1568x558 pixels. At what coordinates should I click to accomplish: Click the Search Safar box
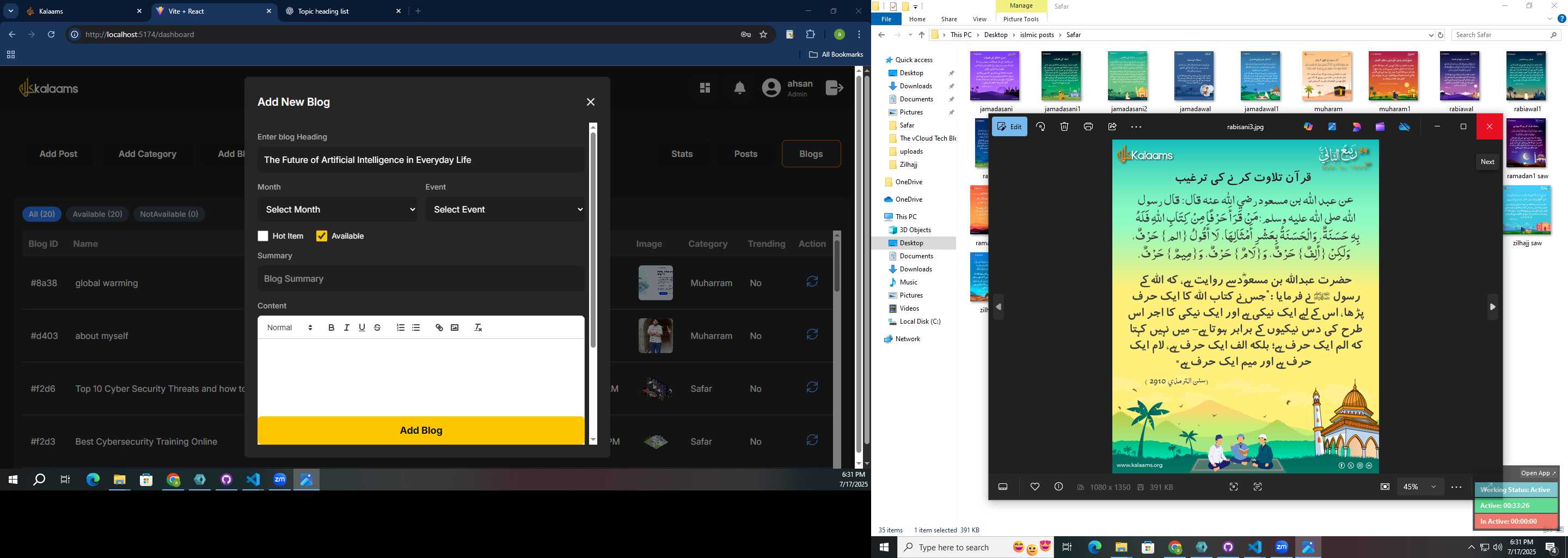point(1506,35)
